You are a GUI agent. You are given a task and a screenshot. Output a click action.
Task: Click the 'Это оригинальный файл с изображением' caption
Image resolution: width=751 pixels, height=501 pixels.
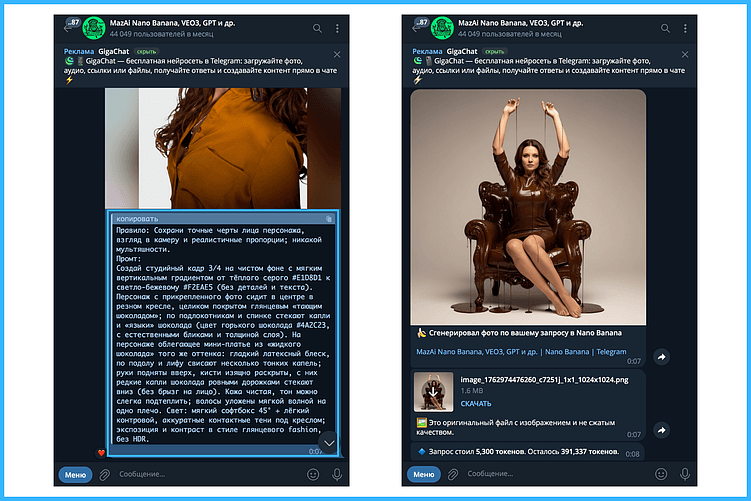point(515,427)
